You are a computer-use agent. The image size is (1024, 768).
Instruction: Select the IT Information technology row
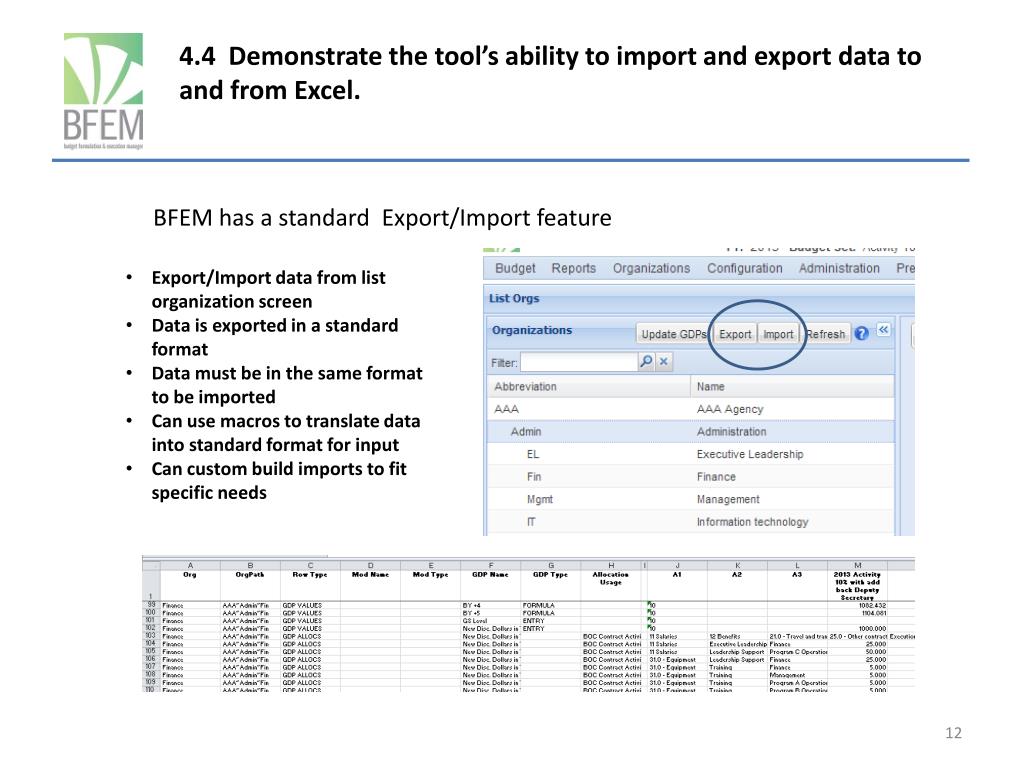[x=690, y=522]
